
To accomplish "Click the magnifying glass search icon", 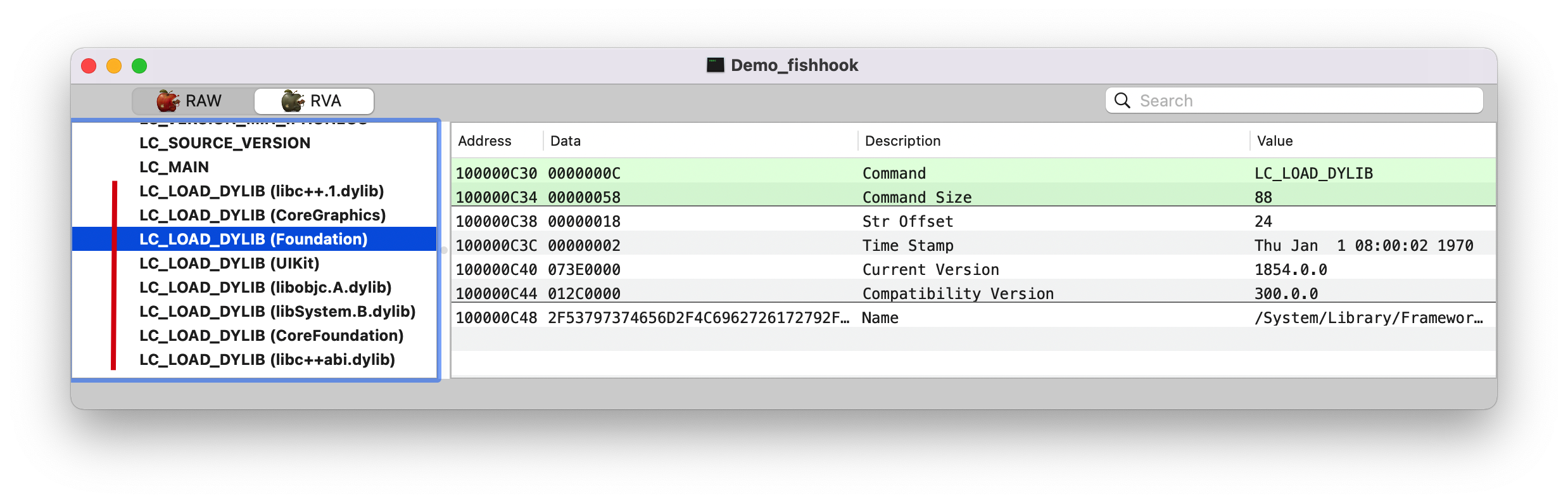I will 1122,101.
